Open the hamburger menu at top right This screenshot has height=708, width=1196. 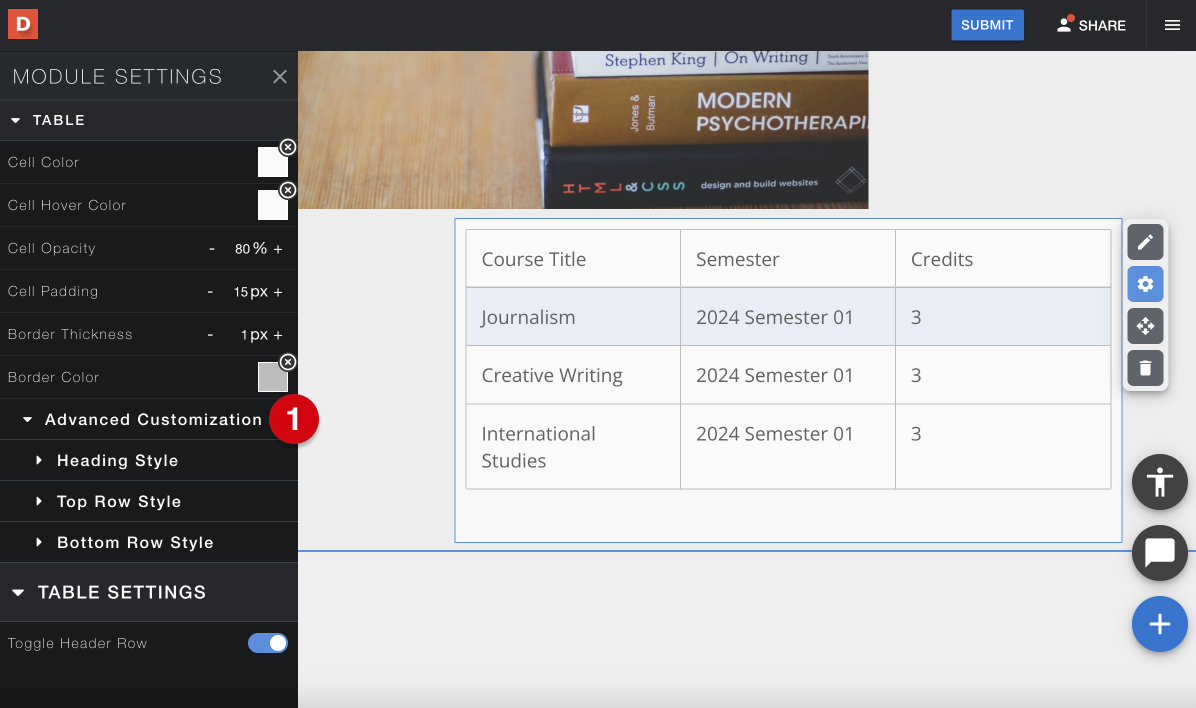(1172, 25)
